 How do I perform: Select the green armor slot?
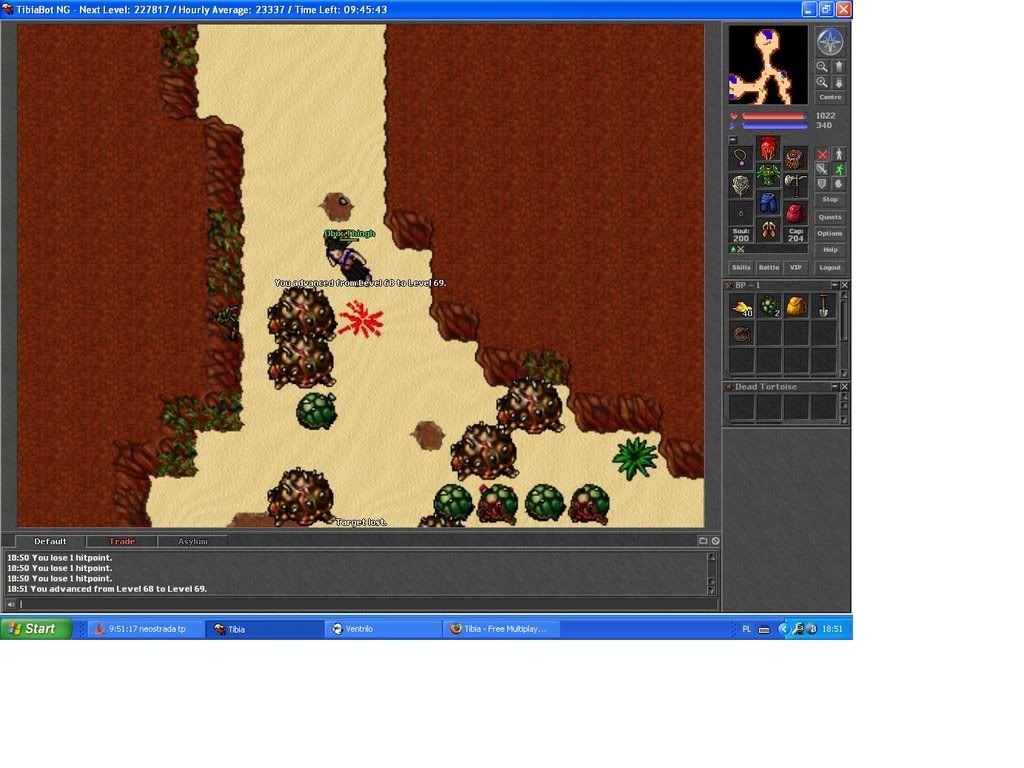pos(768,176)
